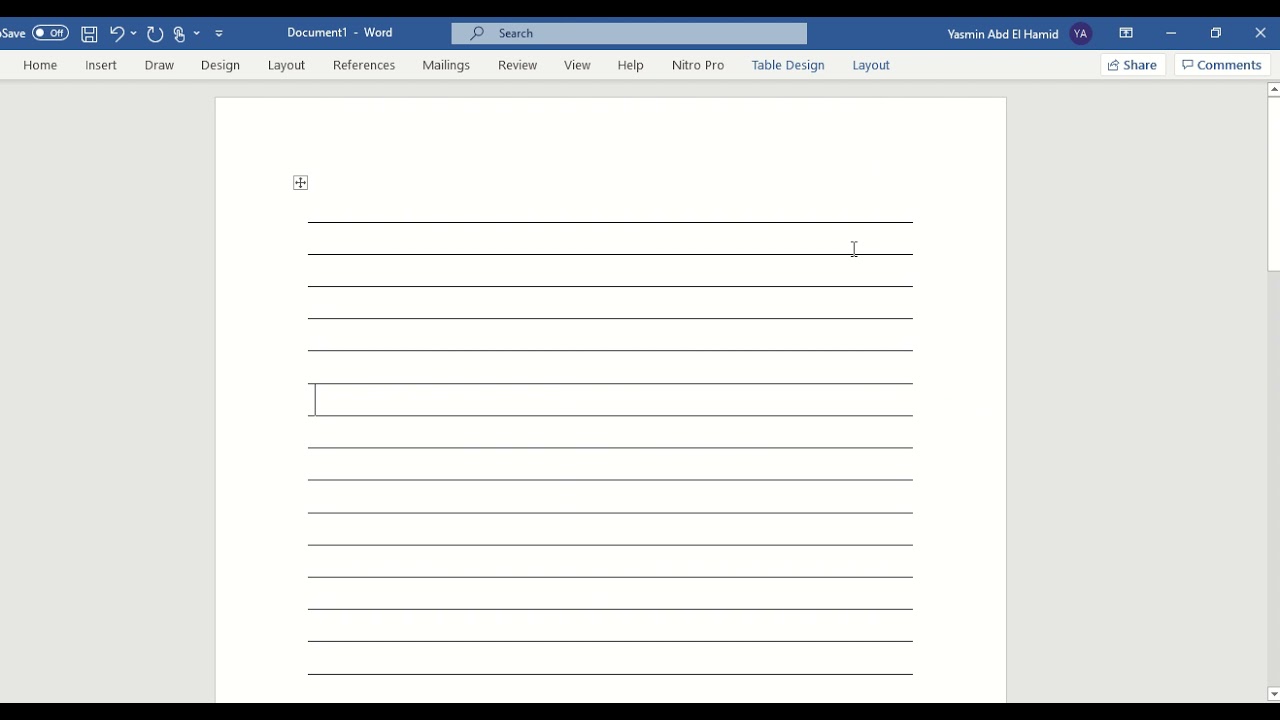Click the Share button
1280x720 pixels.
coord(1133,65)
